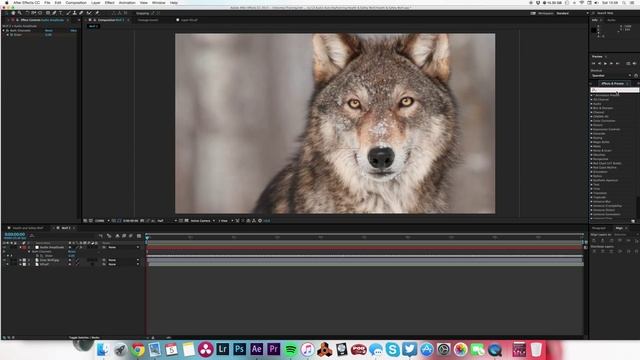Image resolution: width=640 pixels, height=360 pixels.
Task: Open Photoshop from the Dock
Action: click(240, 349)
